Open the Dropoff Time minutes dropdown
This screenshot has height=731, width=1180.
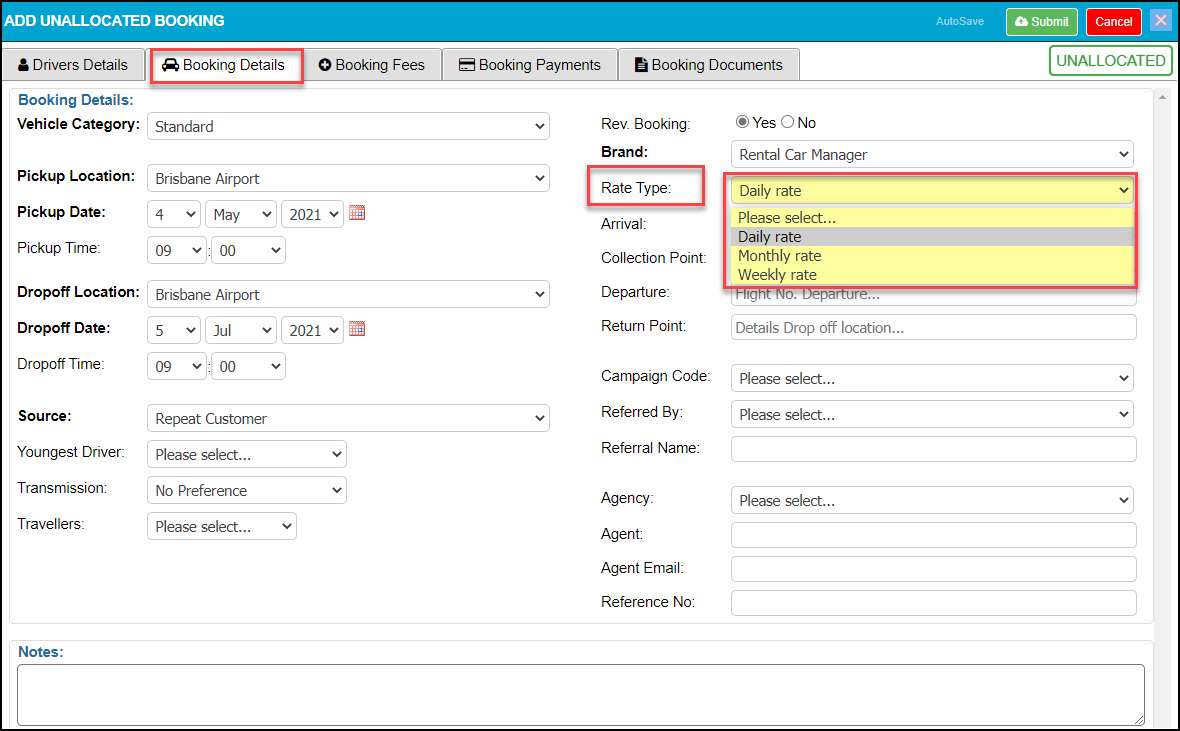click(248, 367)
